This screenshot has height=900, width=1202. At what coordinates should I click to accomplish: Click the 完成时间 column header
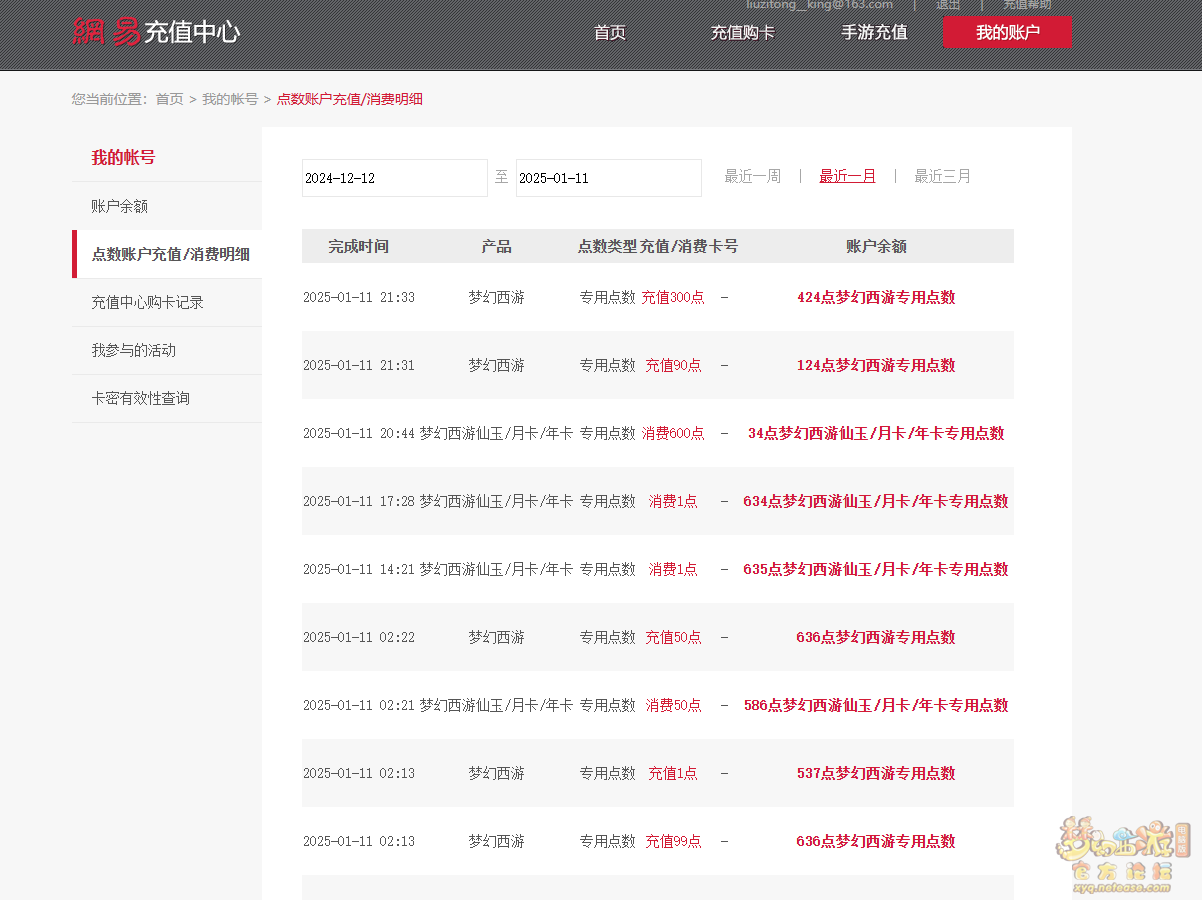(x=359, y=246)
